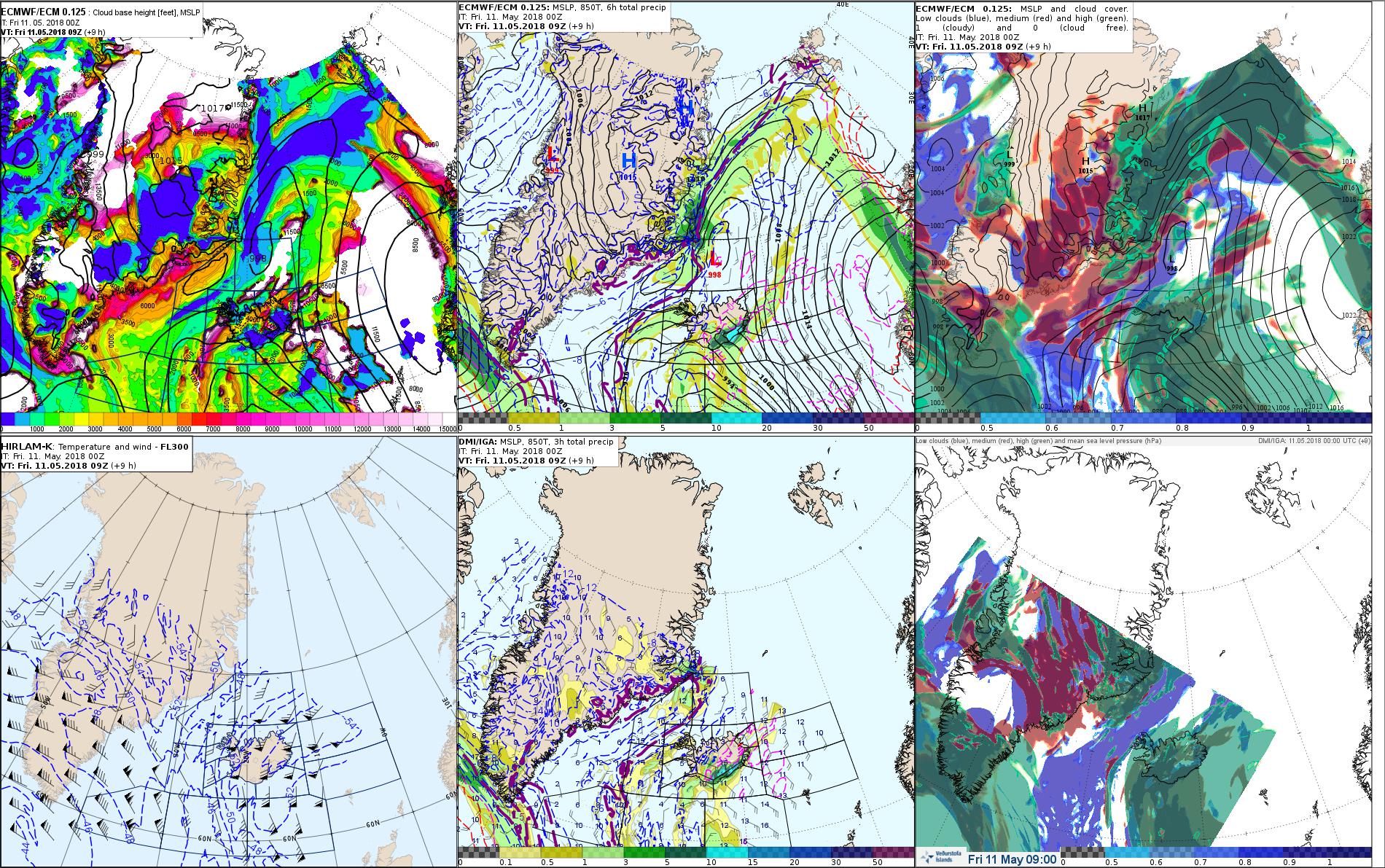Click the red L 999 low marker in the 6h precip map

[552, 160]
